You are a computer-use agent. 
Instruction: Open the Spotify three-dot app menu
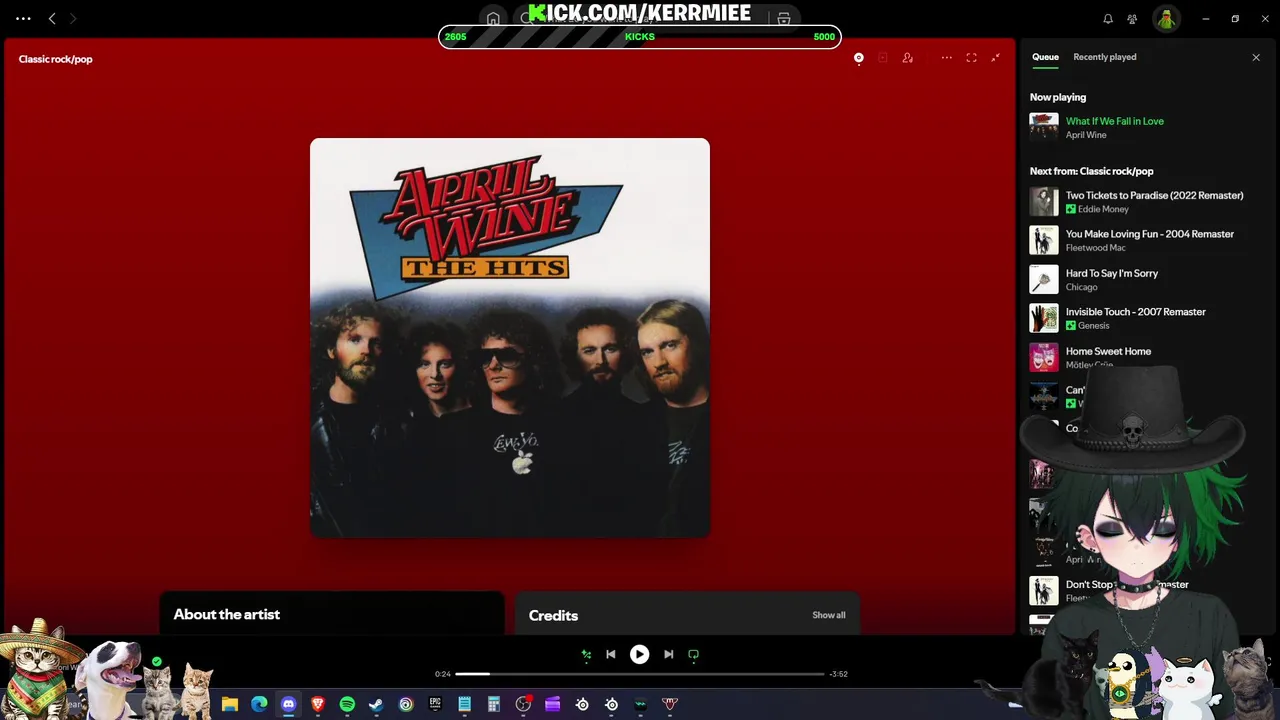pos(23,18)
